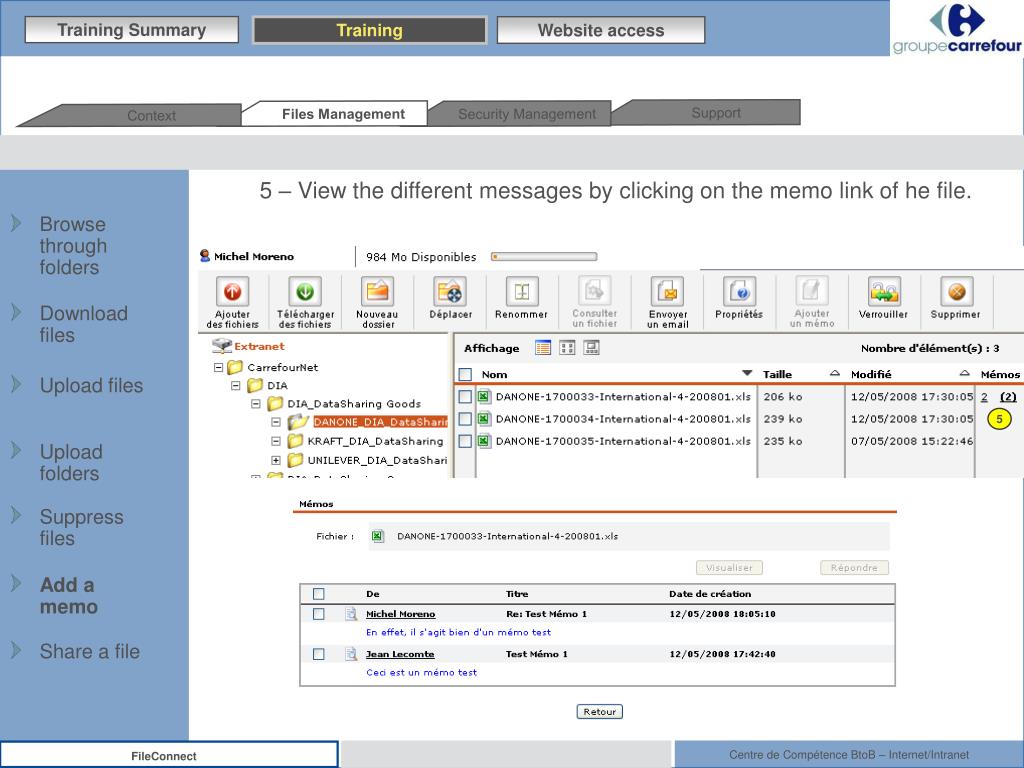
Task: Click the sort arrow in Nom column
Action: tap(747, 373)
